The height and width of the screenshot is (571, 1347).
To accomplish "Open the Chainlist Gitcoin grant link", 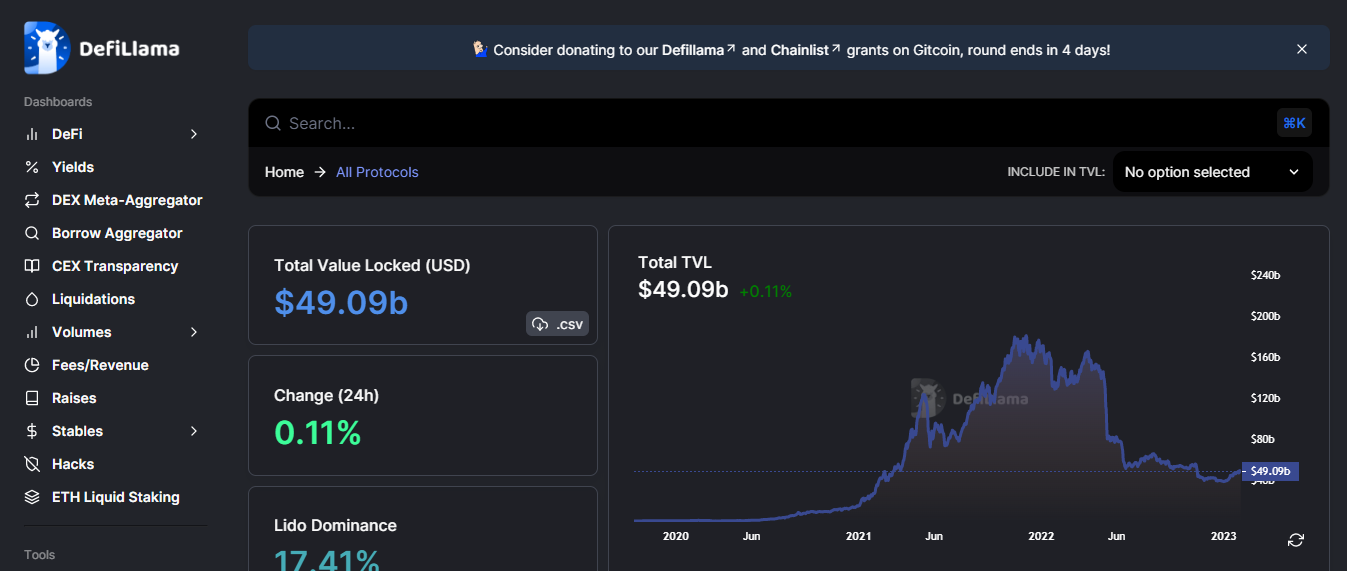I will 806,49.
